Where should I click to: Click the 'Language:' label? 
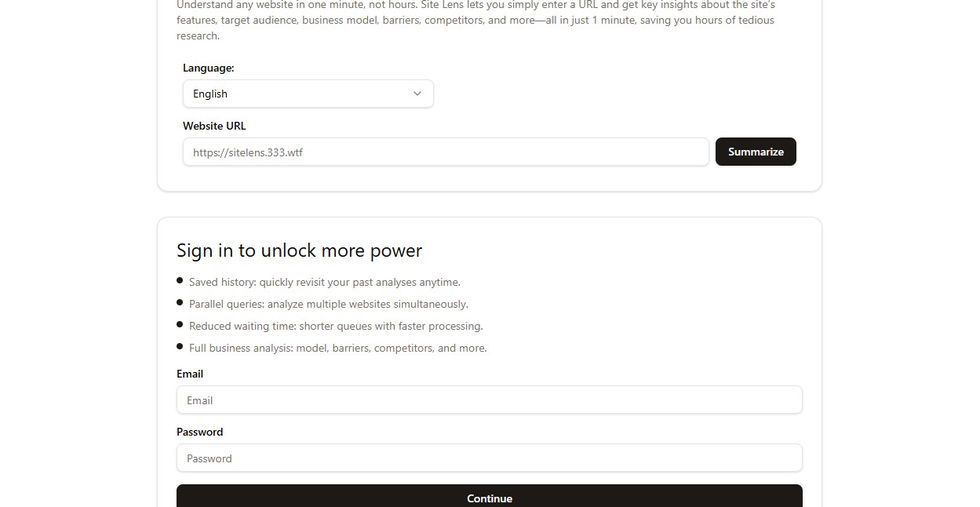[209, 68]
